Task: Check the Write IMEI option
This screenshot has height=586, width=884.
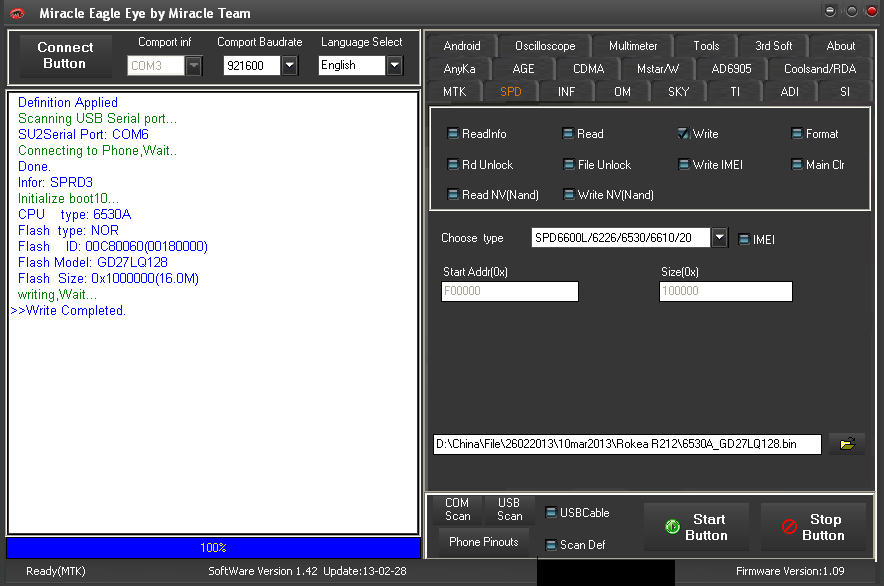Action: point(684,165)
